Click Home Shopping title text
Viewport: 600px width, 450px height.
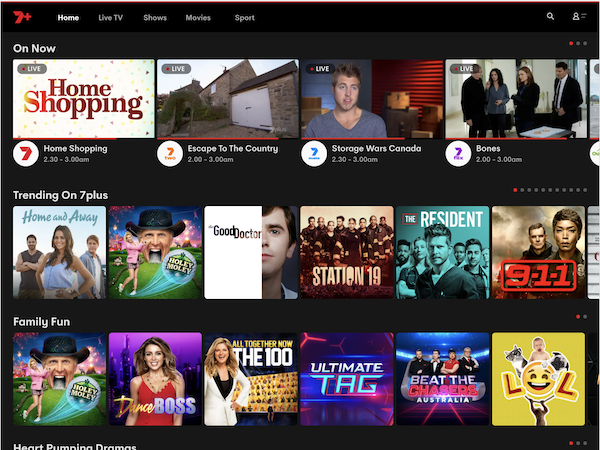75,148
